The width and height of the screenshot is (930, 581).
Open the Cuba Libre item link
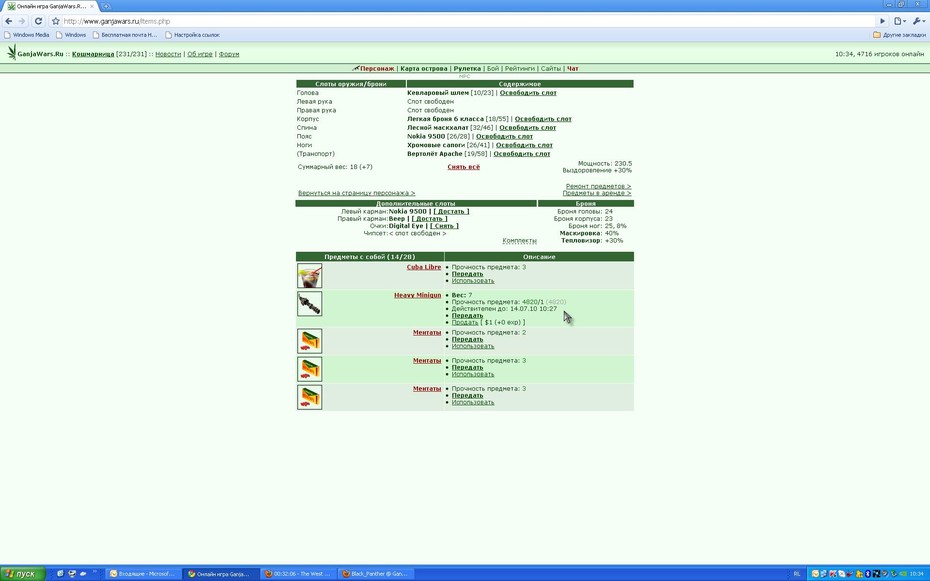(424, 267)
